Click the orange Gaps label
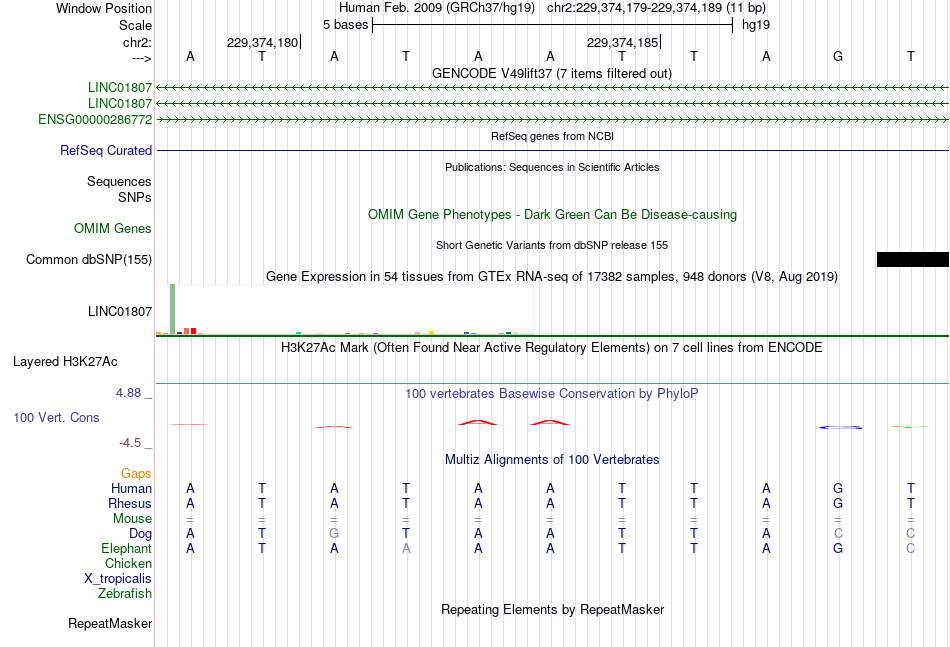Image resolution: width=950 pixels, height=647 pixels. click(136, 474)
